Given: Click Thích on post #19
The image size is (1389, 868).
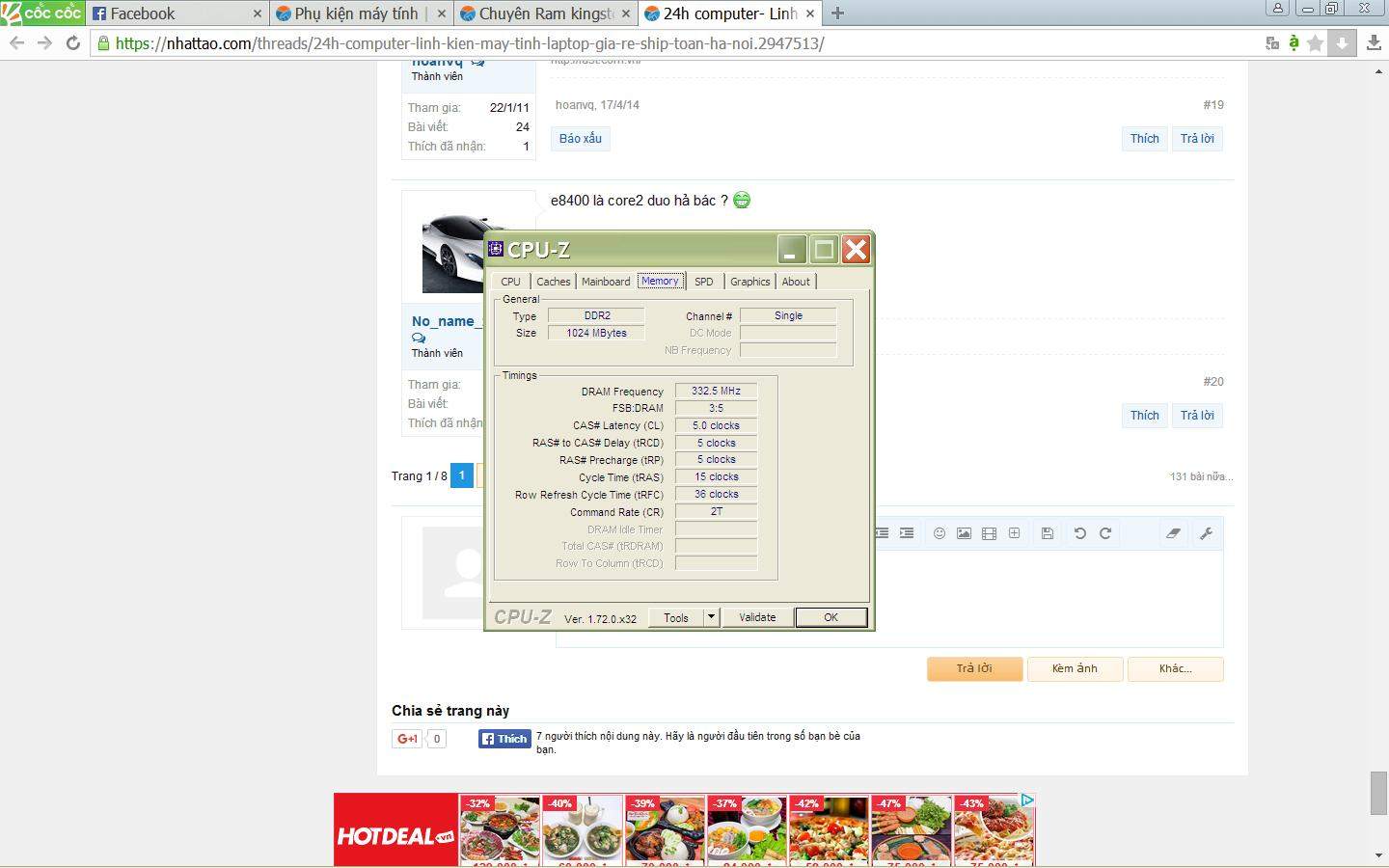Looking at the screenshot, I should (x=1144, y=138).
